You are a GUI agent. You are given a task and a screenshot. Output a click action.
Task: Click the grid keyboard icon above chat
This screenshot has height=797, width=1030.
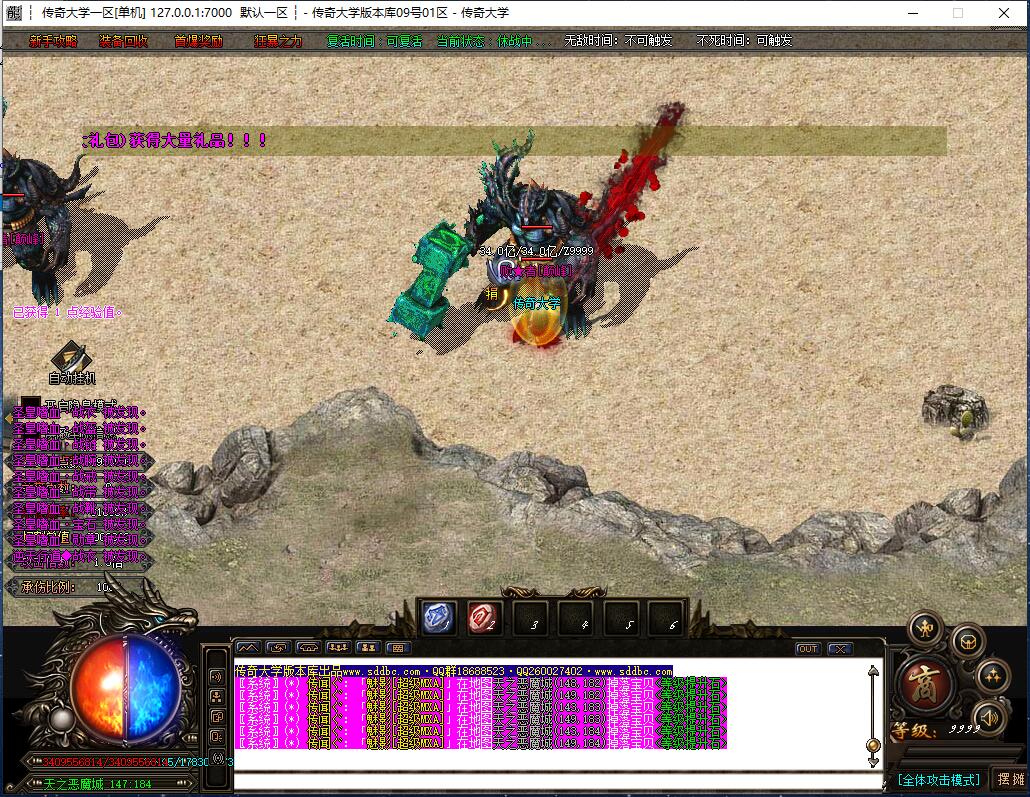pos(397,648)
